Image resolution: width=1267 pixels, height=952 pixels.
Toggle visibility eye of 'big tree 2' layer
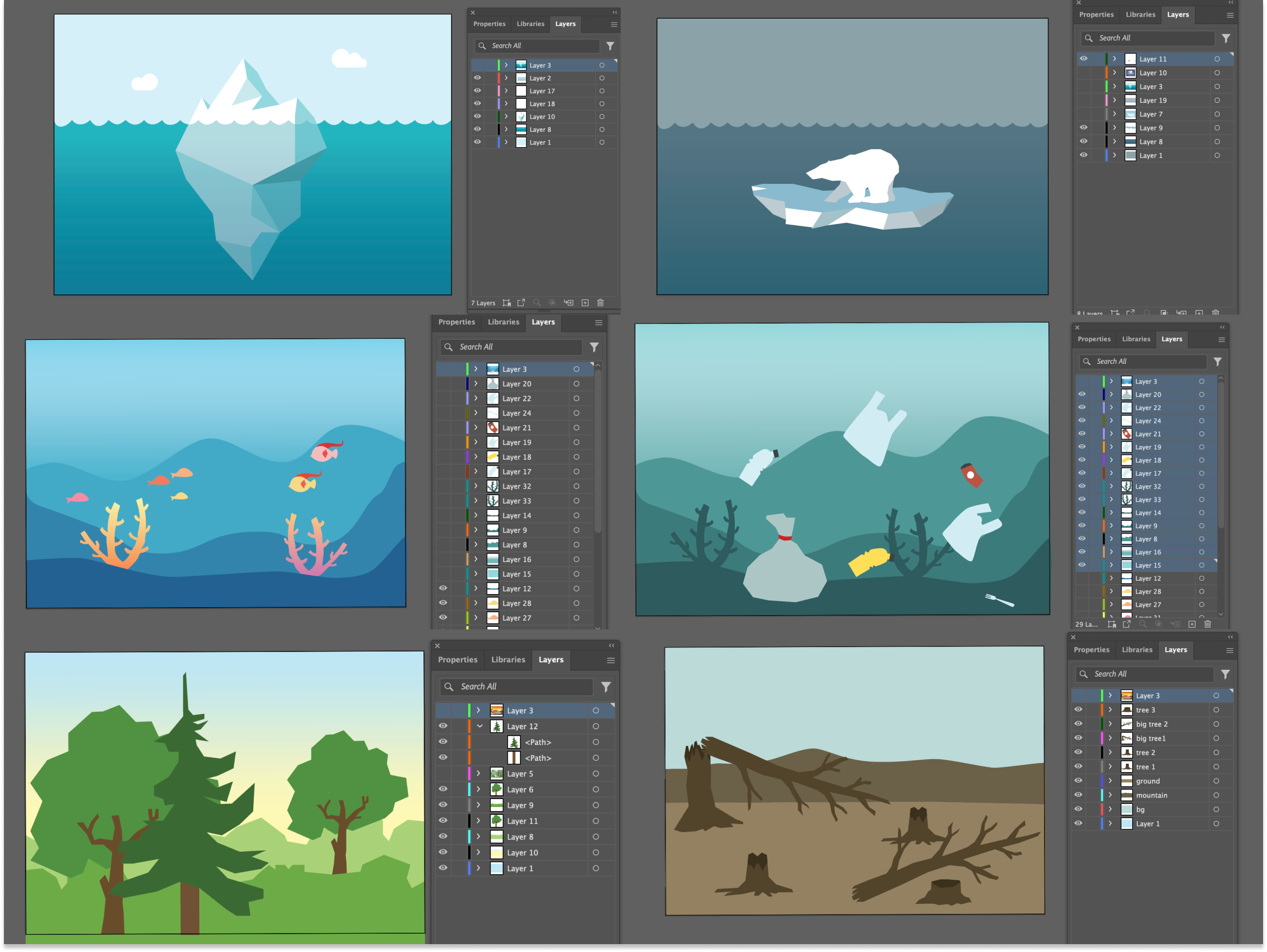(x=1078, y=723)
